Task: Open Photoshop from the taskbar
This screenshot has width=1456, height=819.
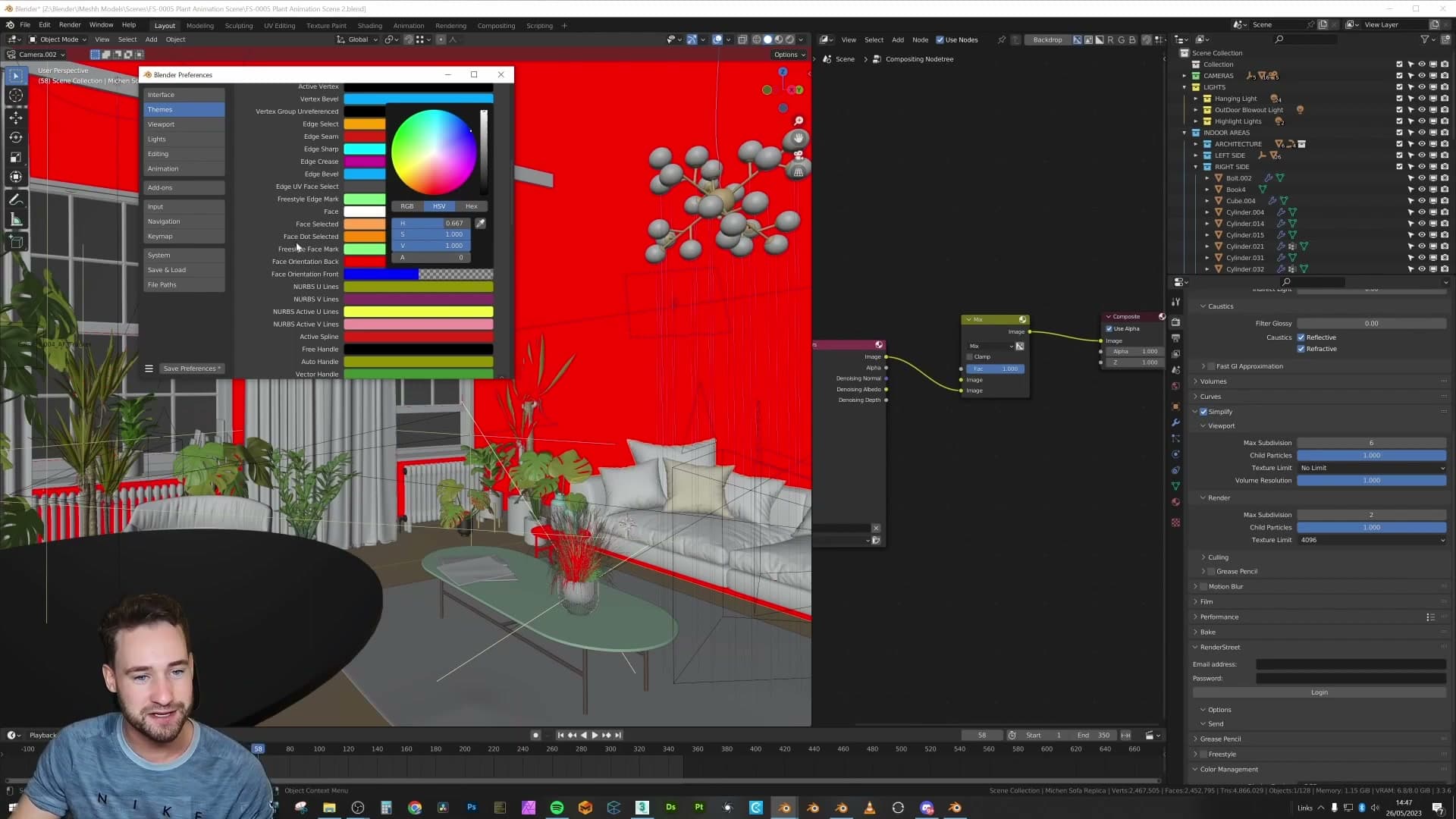Action: (472, 808)
